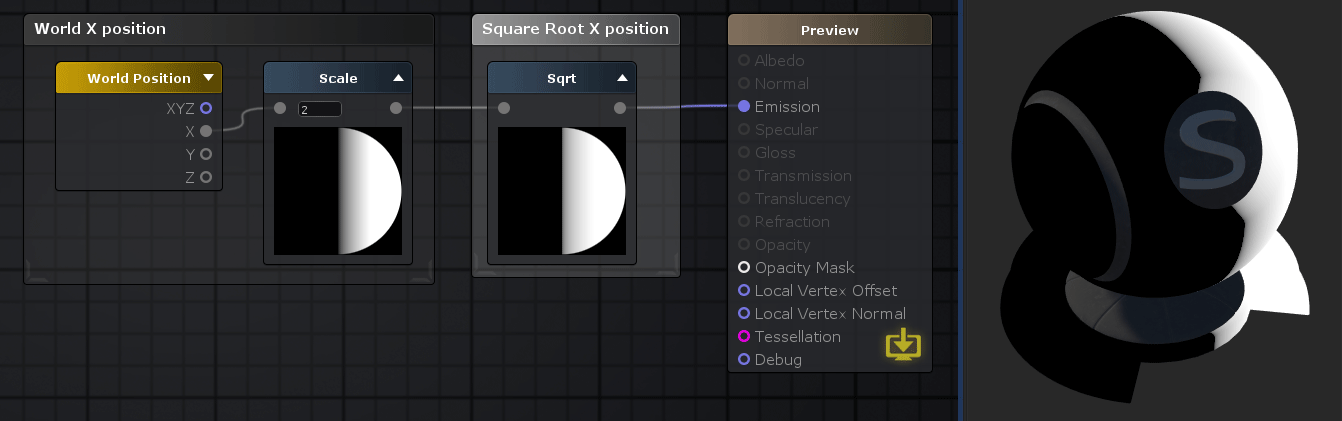The height and width of the screenshot is (421, 1342).
Task: Expand the World Position node dropdown arrow
Action: click(208, 78)
